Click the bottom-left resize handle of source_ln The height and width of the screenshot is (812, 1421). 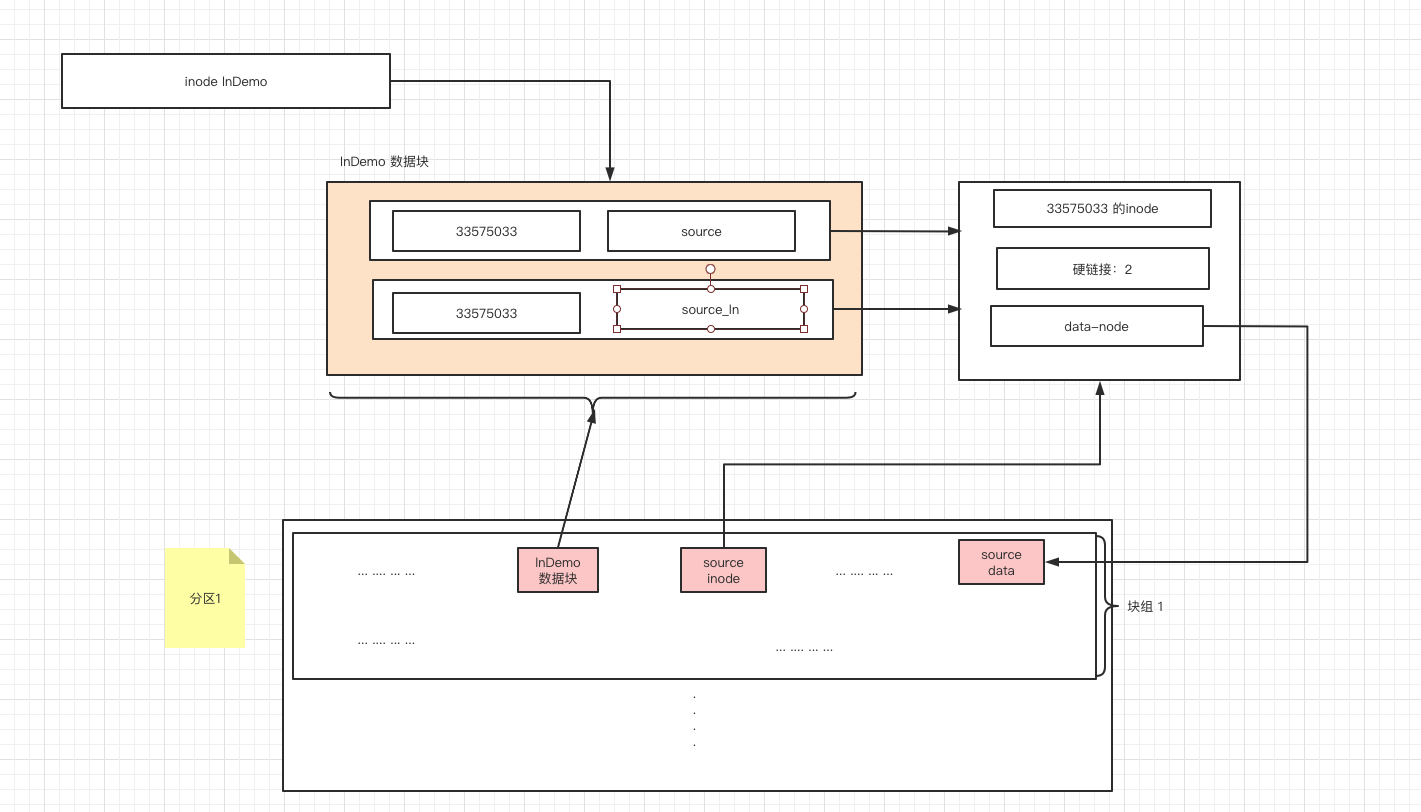click(617, 328)
